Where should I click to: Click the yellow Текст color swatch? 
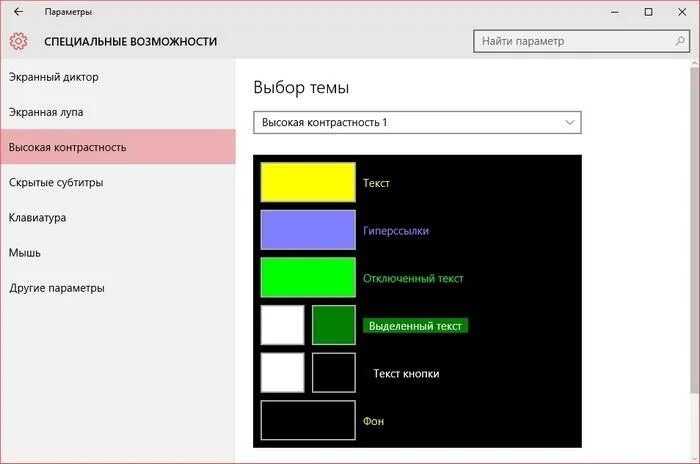coord(308,182)
